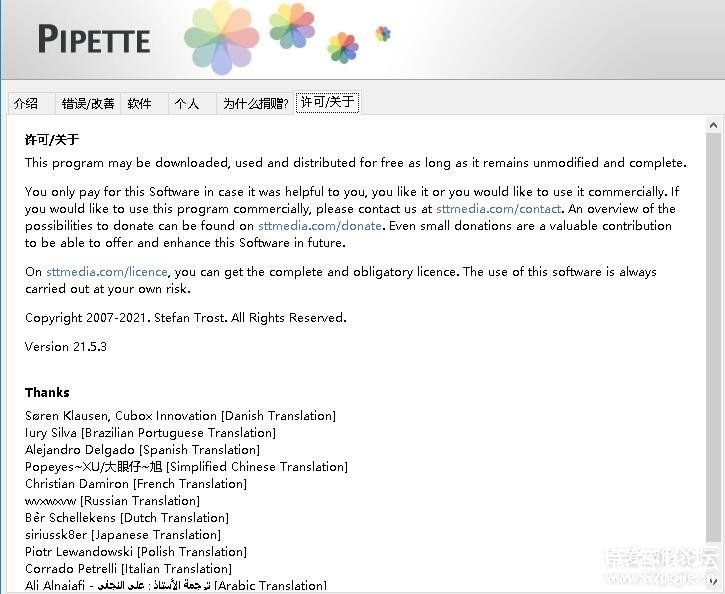Click the large pastel flower logo
The height and width of the screenshot is (594, 725).
(x=221, y=38)
